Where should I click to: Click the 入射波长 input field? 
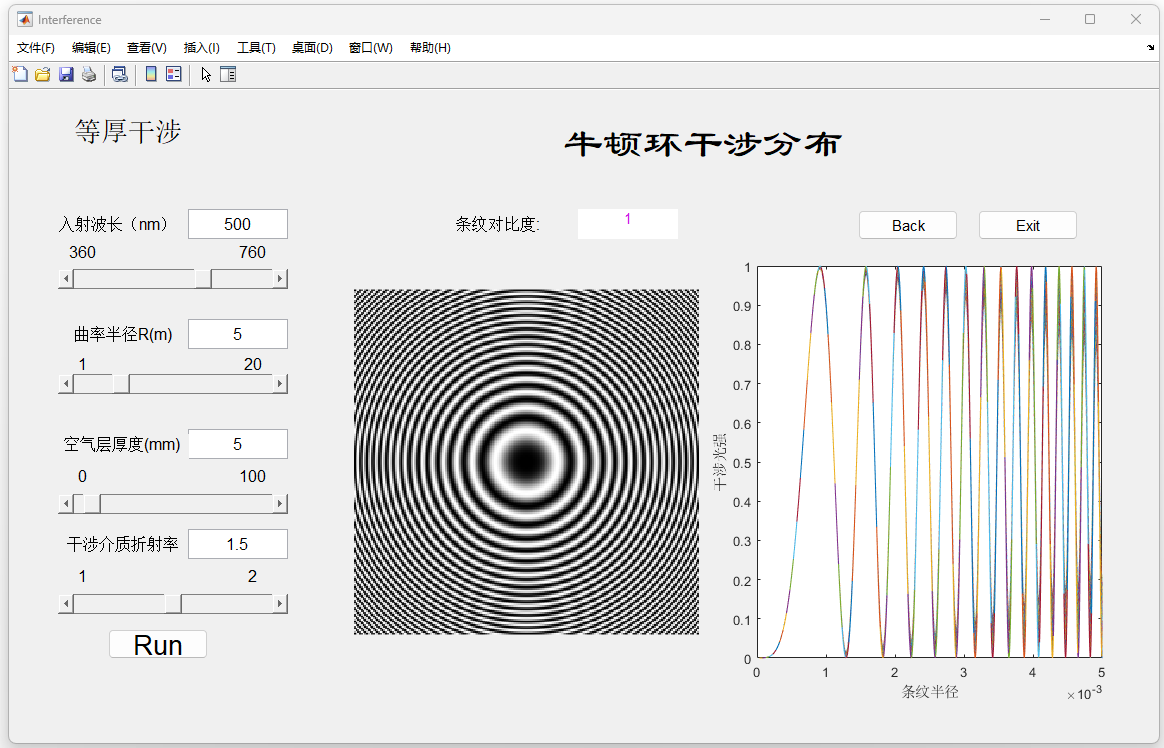[238, 224]
